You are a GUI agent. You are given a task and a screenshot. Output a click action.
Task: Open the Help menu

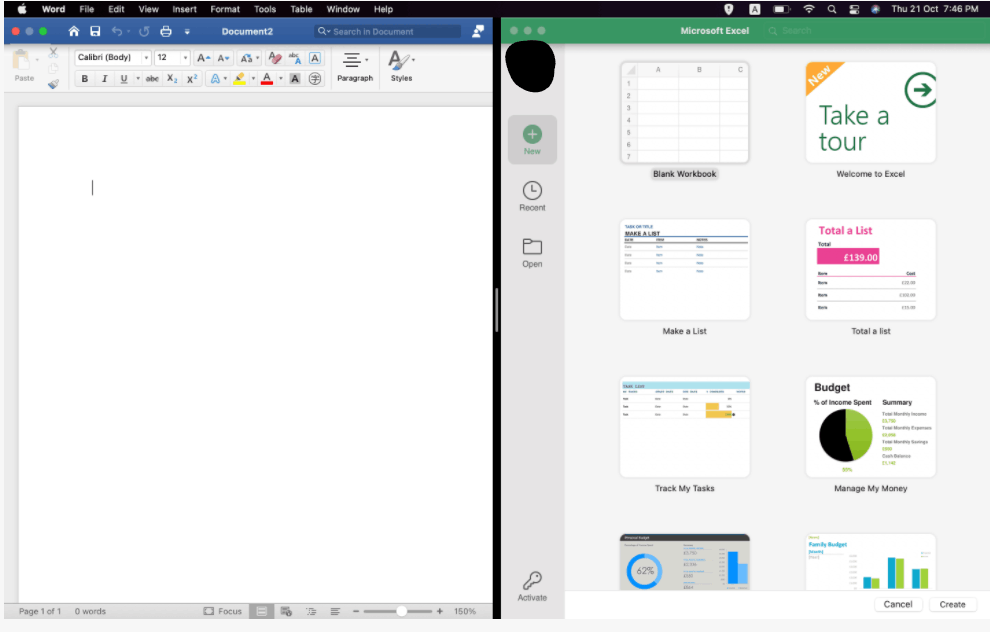pyautogui.click(x=383, y=9)
